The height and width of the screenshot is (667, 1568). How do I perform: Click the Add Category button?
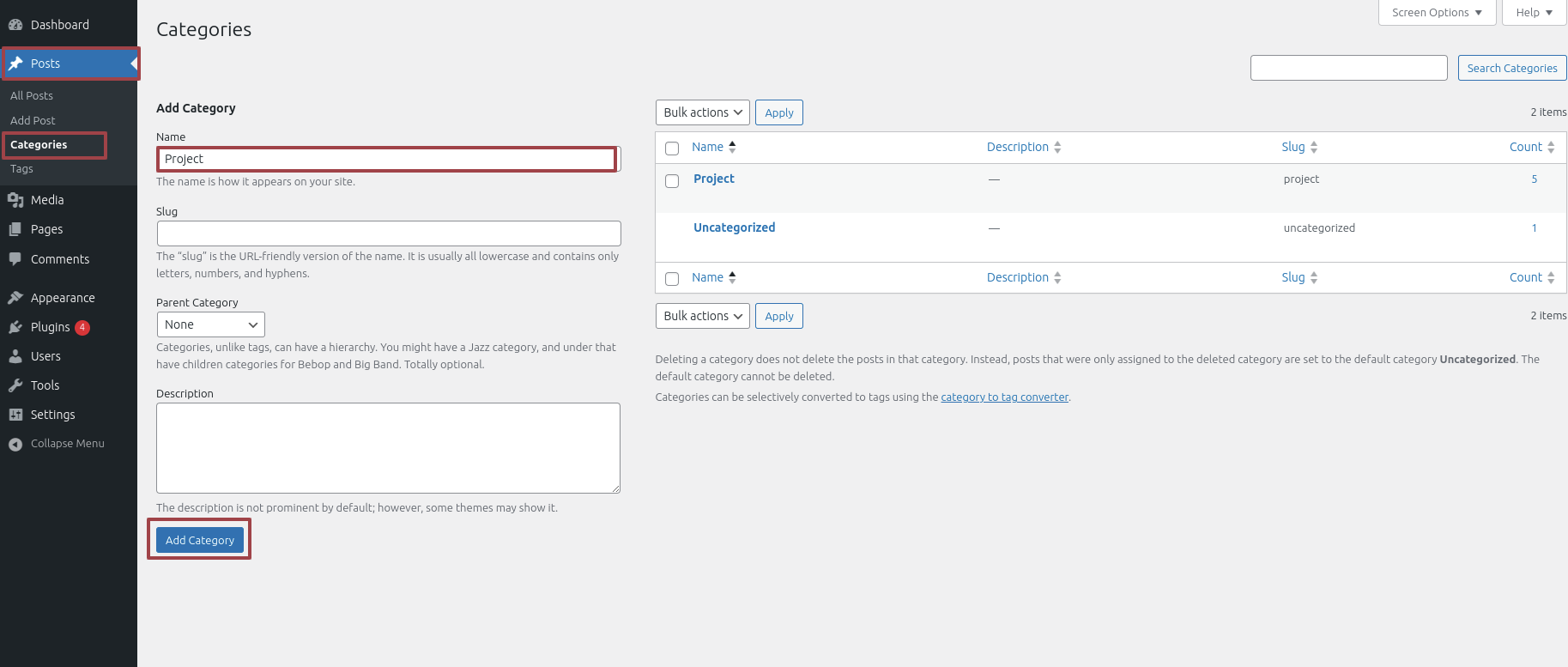point(200,540)
